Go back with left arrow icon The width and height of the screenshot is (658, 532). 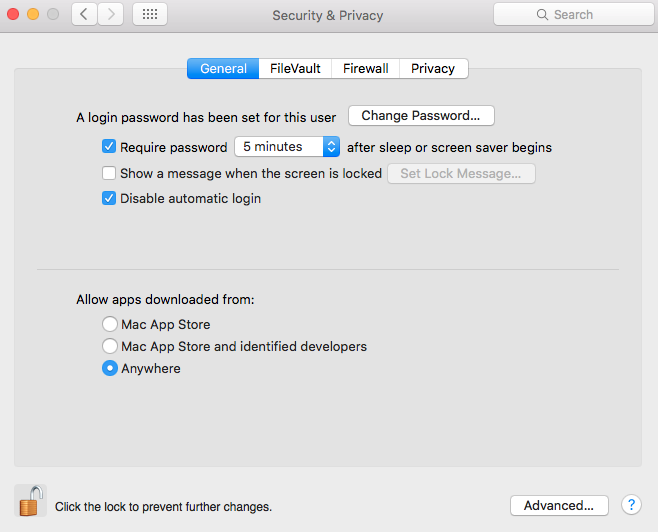pyautogui.click(x=84, y=14)
